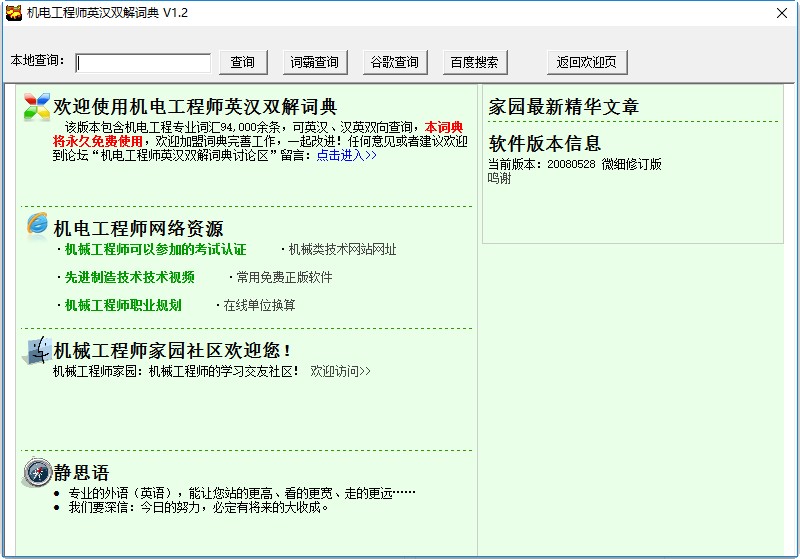Click the 鸣谢 text
This screenshot has width=800, height=559.
point(499,178)
